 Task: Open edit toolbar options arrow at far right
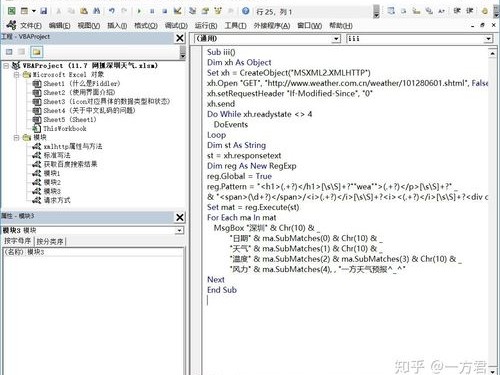[497, 12]
